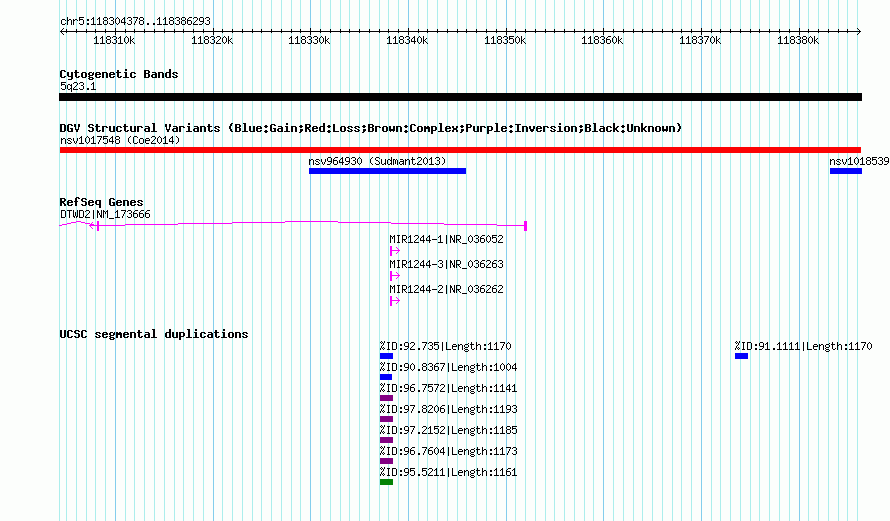Click the %ID:96.7572|Length:1141 label
The image size is (890, 521).
448,388
